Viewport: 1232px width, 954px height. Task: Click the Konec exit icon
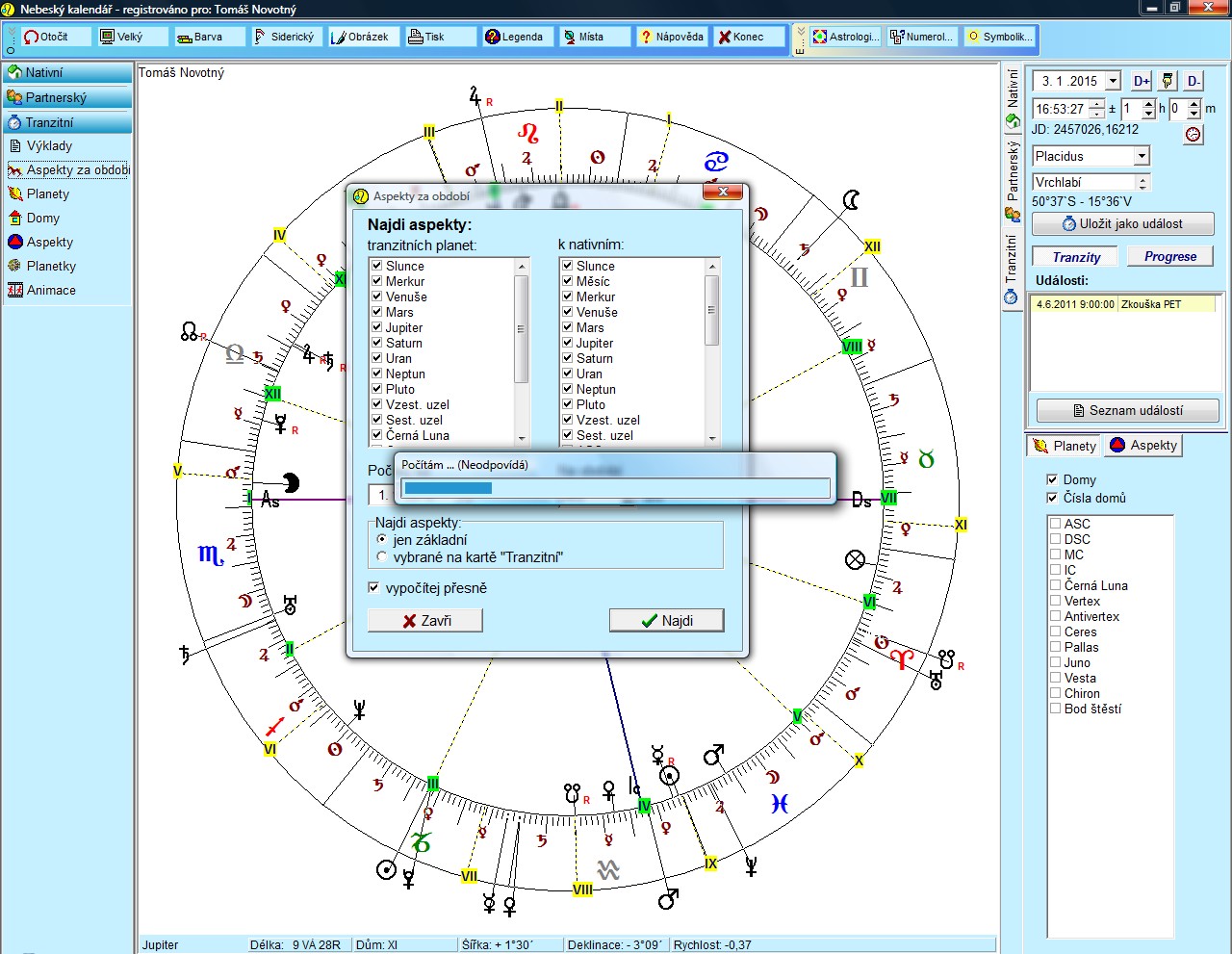pyautogui.click(x=725, y=37)
